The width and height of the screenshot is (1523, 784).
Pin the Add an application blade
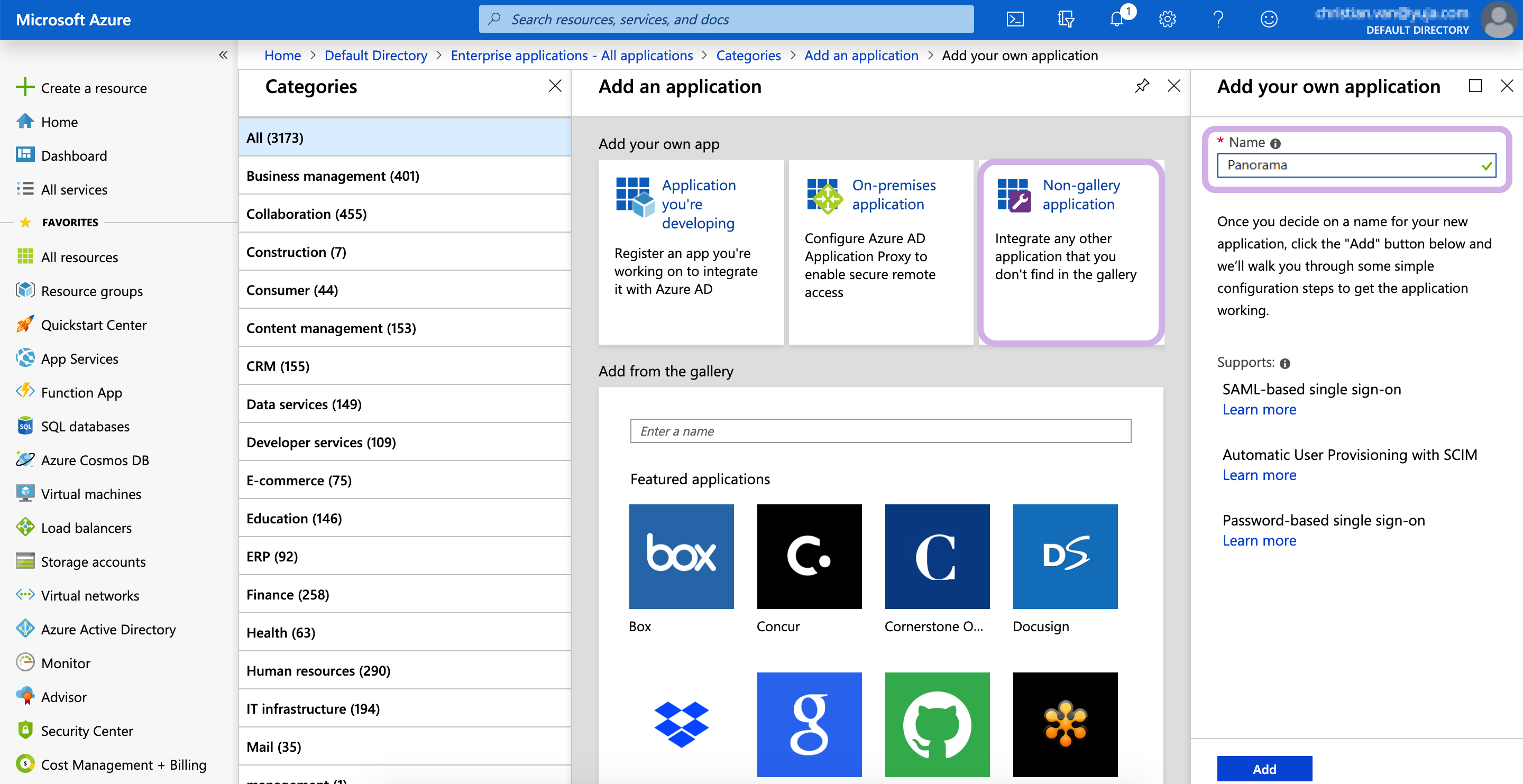pyautogui.click(x=1142, y=86)
